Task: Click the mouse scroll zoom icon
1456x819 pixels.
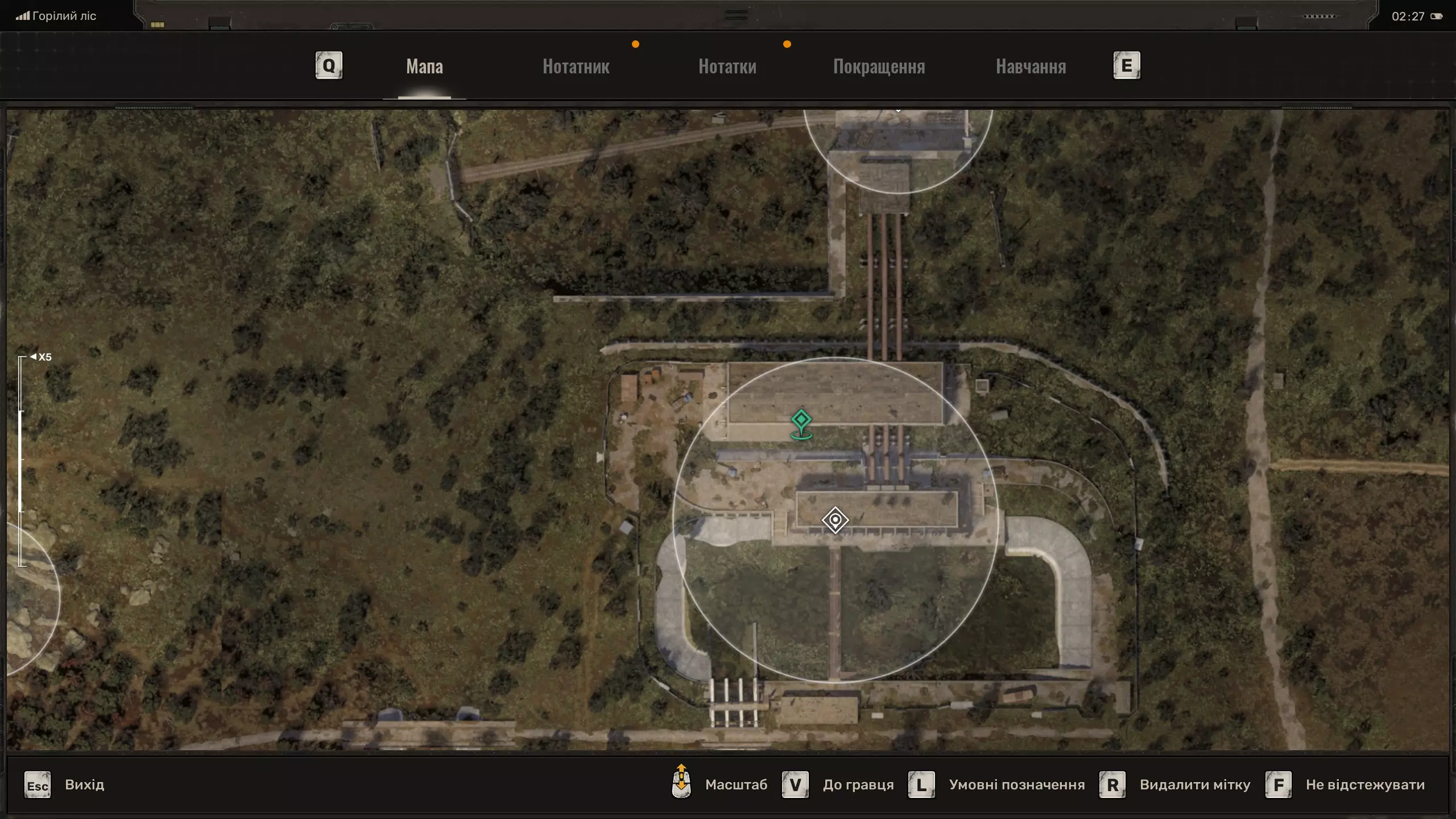Action: click(681, 781)
